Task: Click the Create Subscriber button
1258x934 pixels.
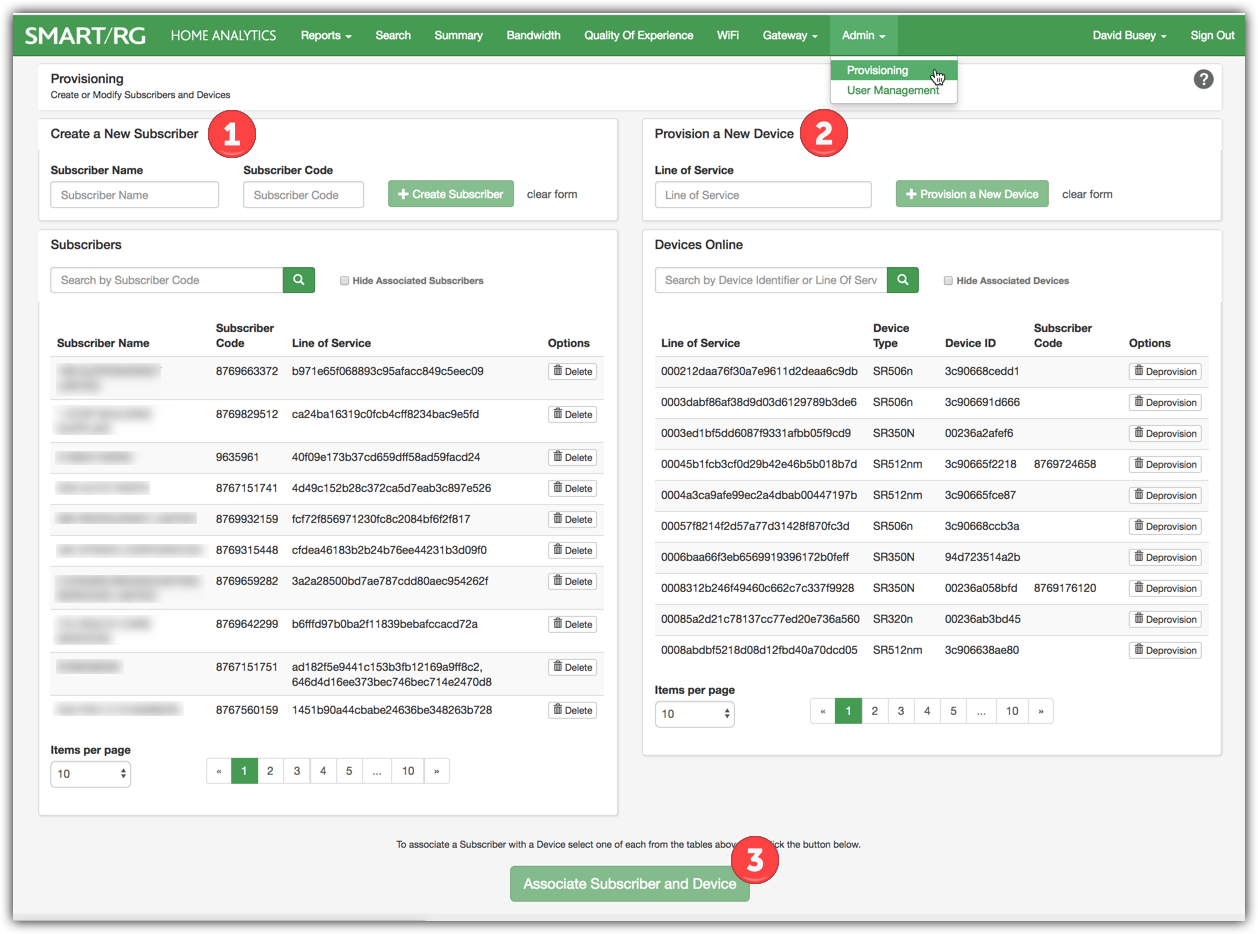Action: click(450, 194)
